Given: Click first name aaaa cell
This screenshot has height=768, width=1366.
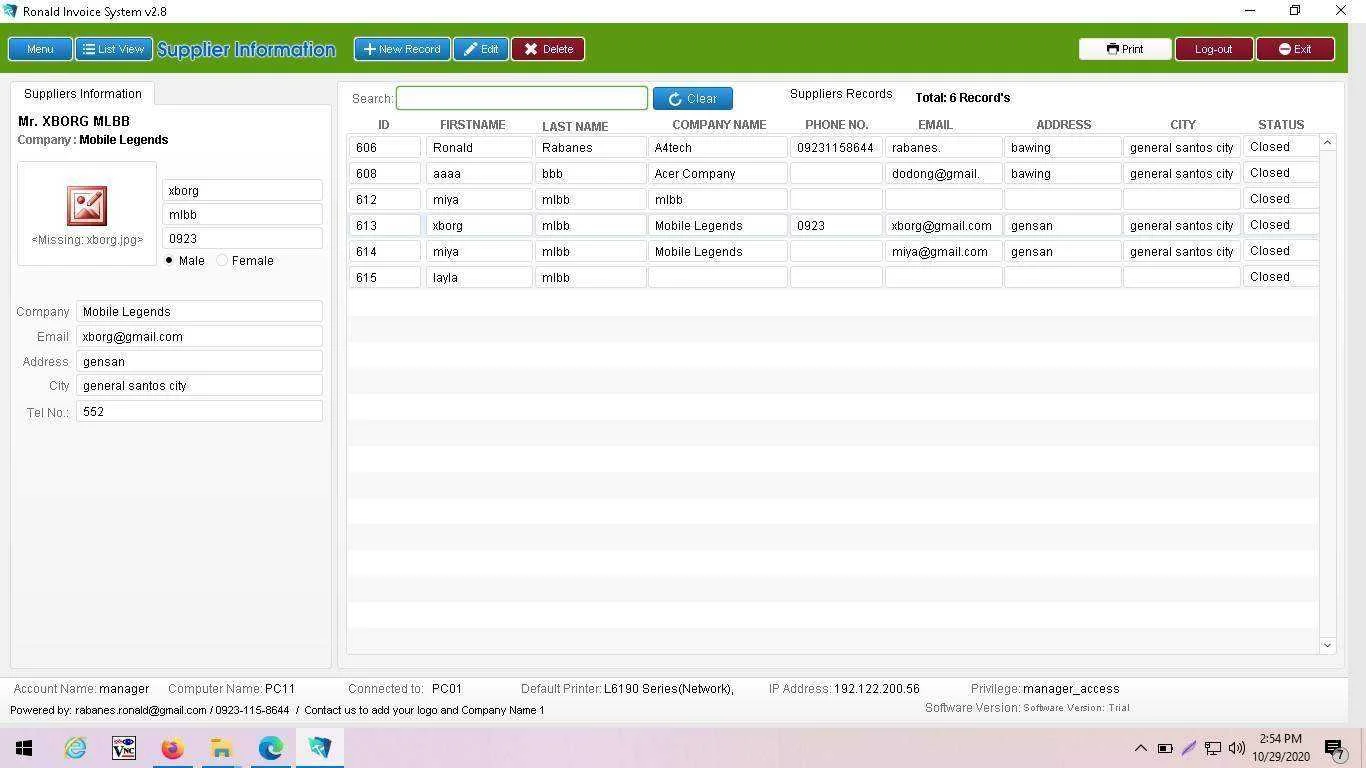Looking at the screenshot, I should [480, 174].
